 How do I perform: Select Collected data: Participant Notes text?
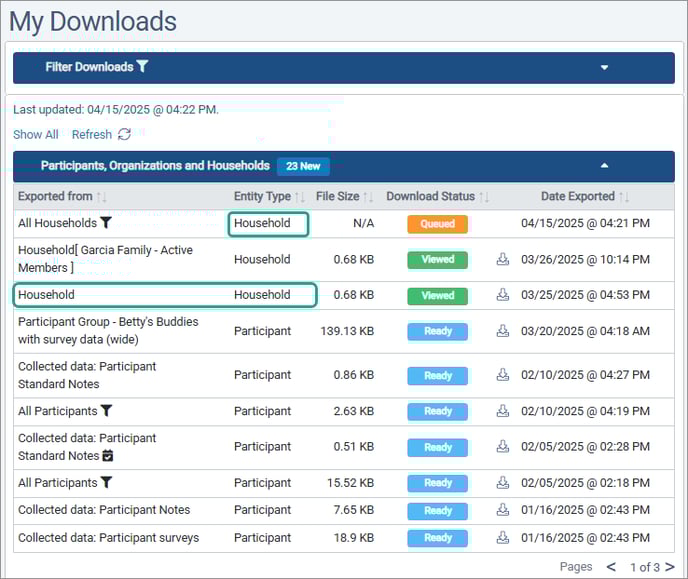104,510
